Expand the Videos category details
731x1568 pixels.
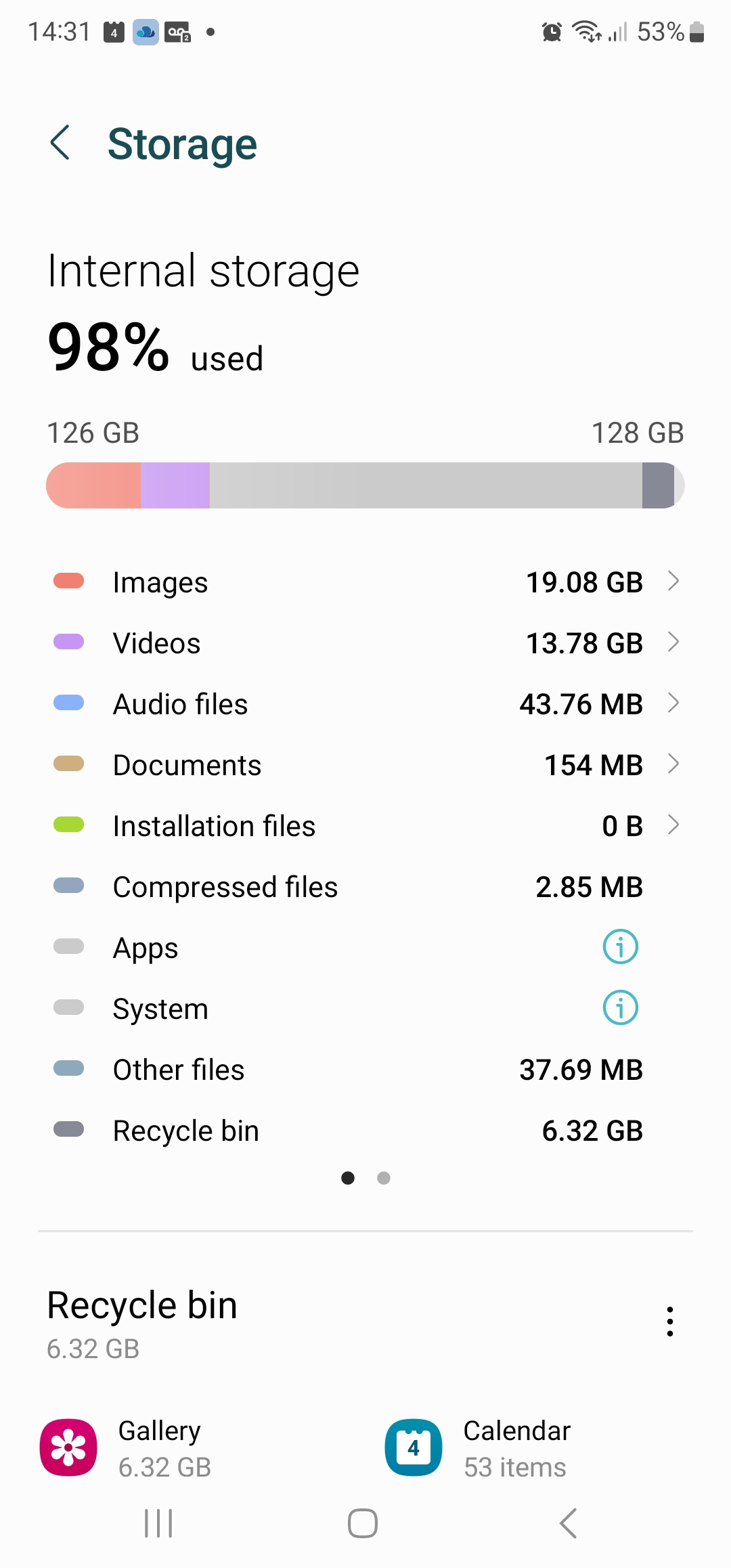[674, 642]
